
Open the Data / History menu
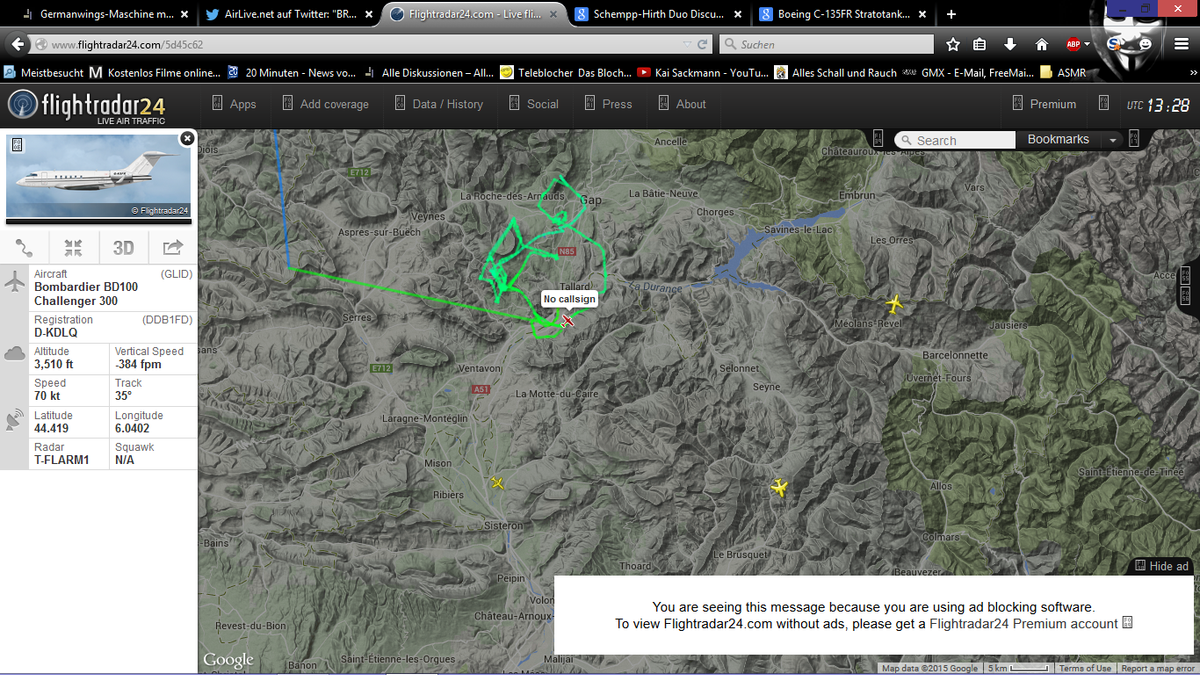coord(439,104)
